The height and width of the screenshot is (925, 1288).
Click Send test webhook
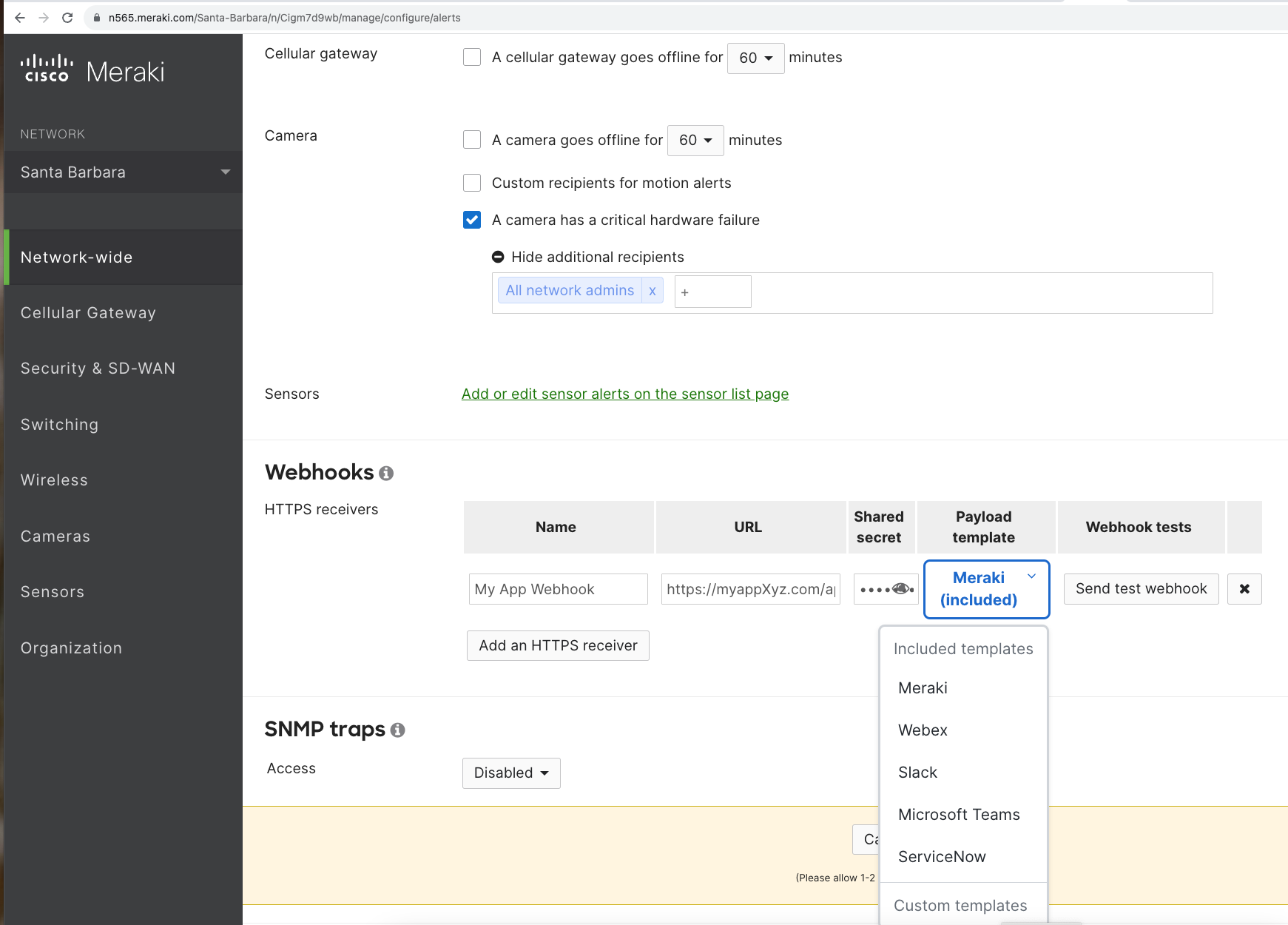coord(1140,588)
